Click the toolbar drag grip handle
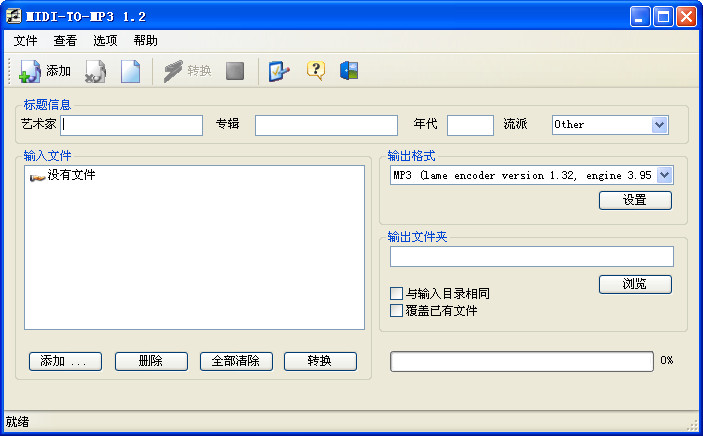The height and width of the screenshot is (436, 703). [x=9, y=71]
